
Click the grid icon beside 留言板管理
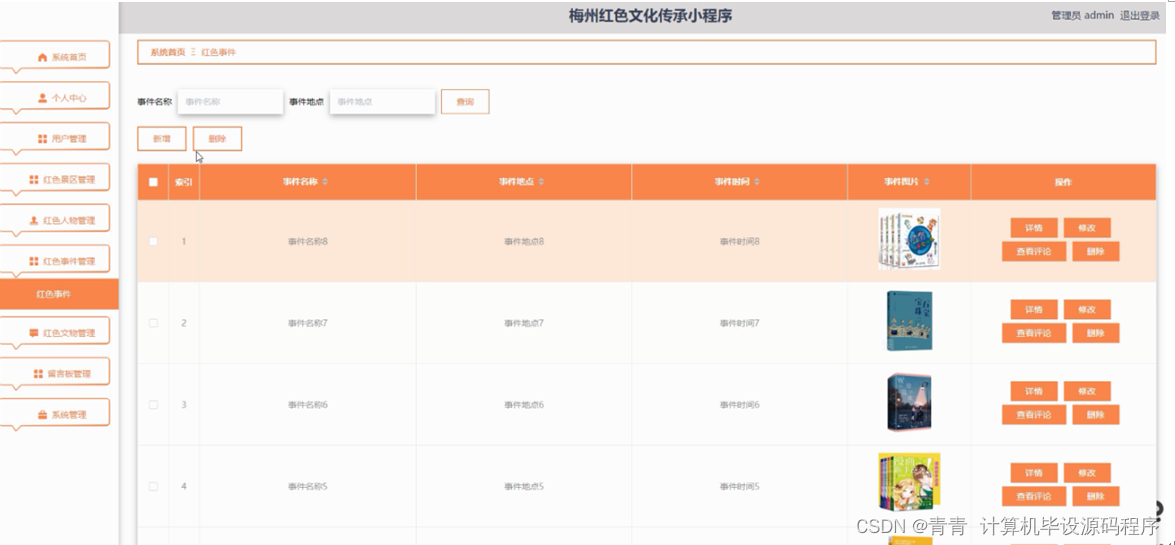38,373
